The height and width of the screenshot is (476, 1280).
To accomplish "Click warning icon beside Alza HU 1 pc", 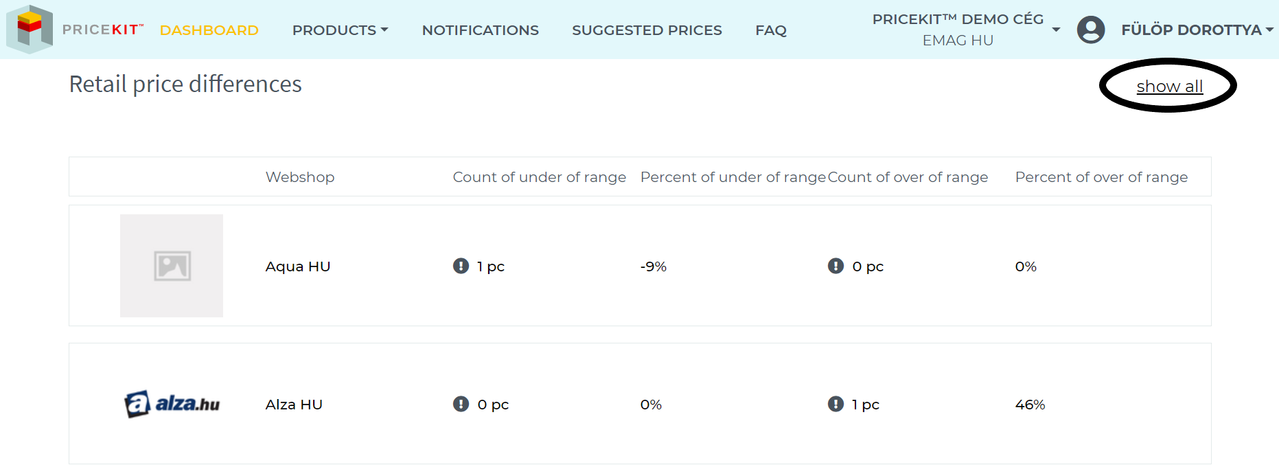I will coord(836,404).
